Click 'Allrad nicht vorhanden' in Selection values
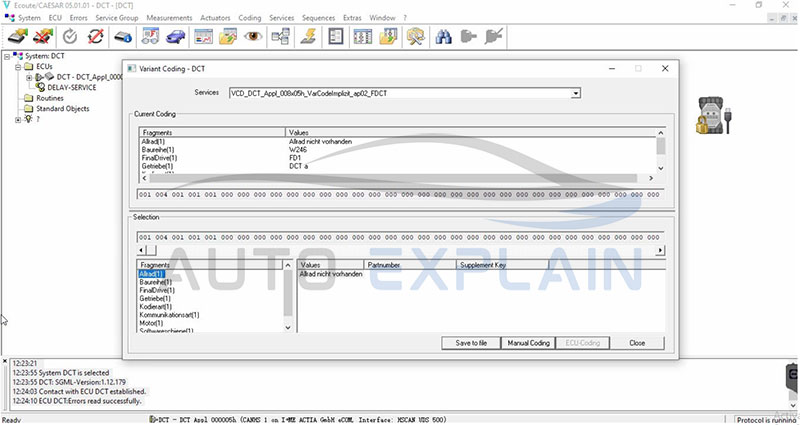 (331, 274)
